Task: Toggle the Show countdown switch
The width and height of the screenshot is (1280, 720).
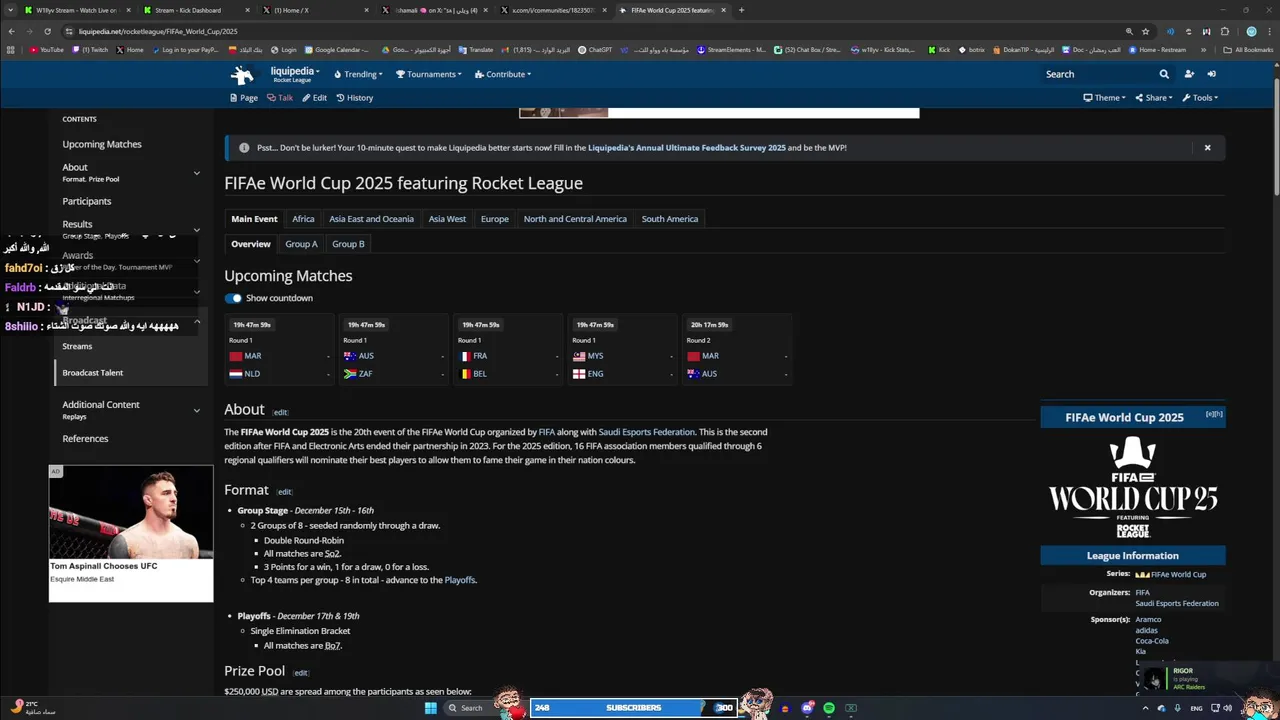Action: (233, 298)
